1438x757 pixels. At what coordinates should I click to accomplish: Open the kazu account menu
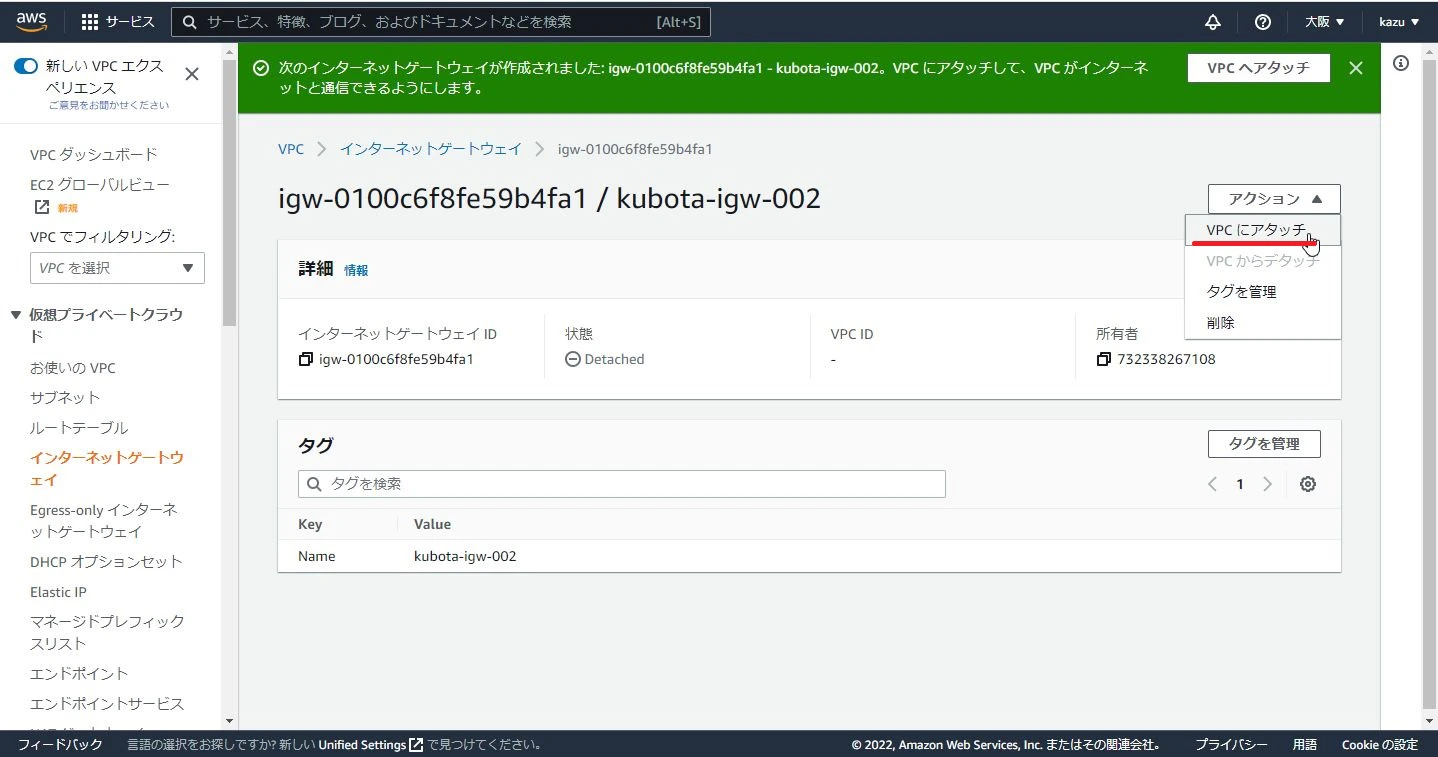click(x=1399, y=22)
